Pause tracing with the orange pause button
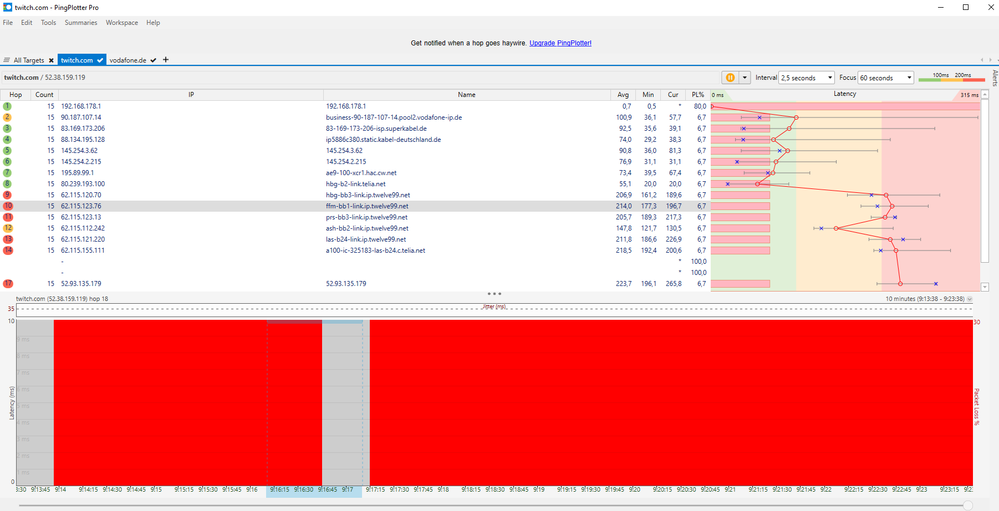Screen dimensions: 999x511 (x=730, y=77)
